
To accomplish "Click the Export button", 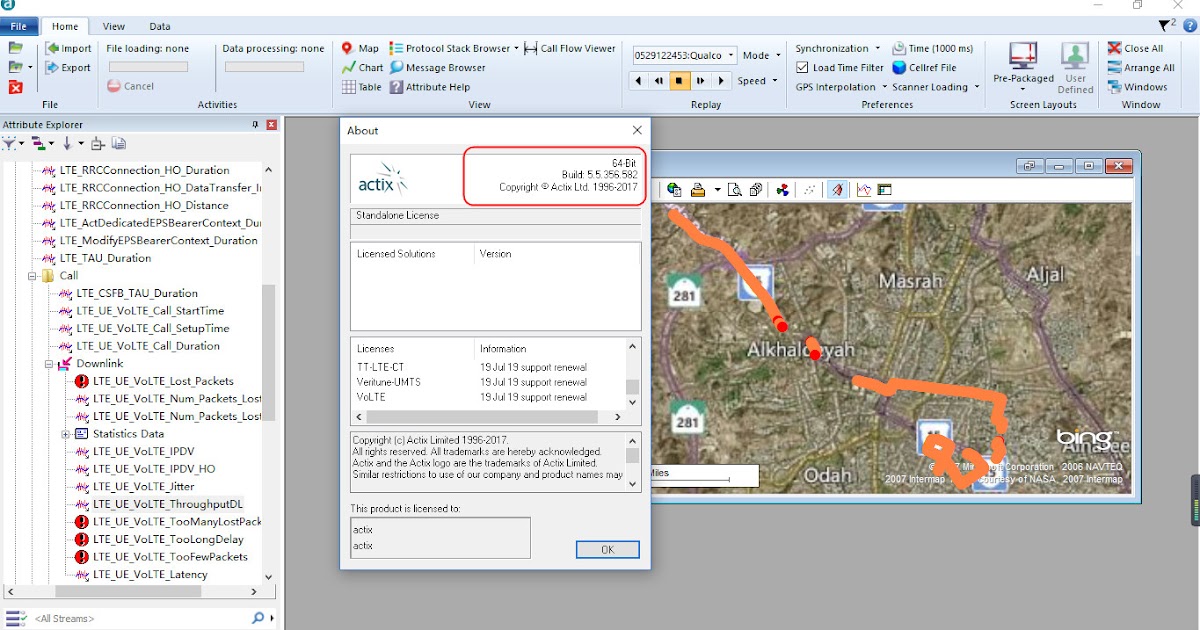I will 68,68.
